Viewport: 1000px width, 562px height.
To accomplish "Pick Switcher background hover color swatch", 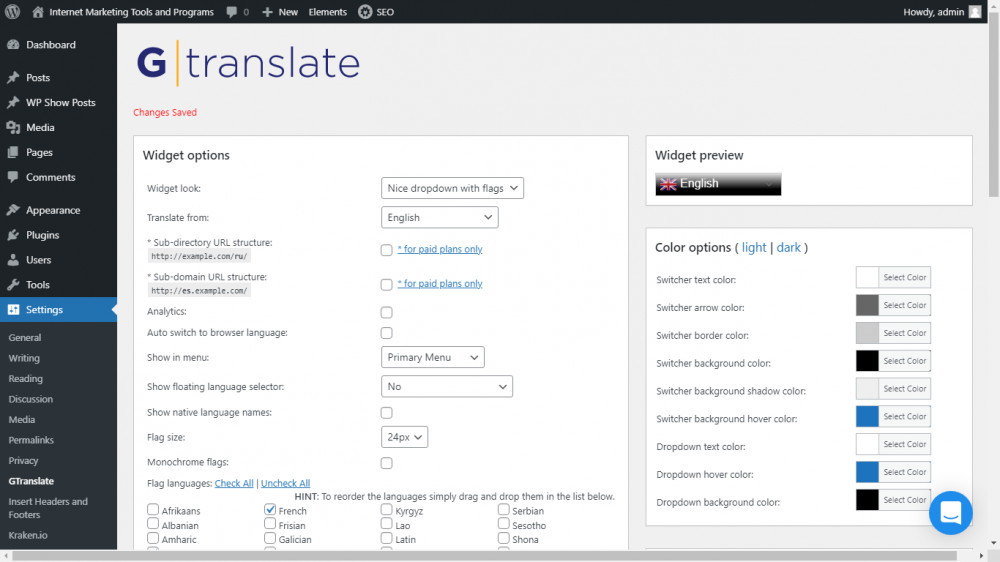I will pyautogui.click(x=867, y=417).
